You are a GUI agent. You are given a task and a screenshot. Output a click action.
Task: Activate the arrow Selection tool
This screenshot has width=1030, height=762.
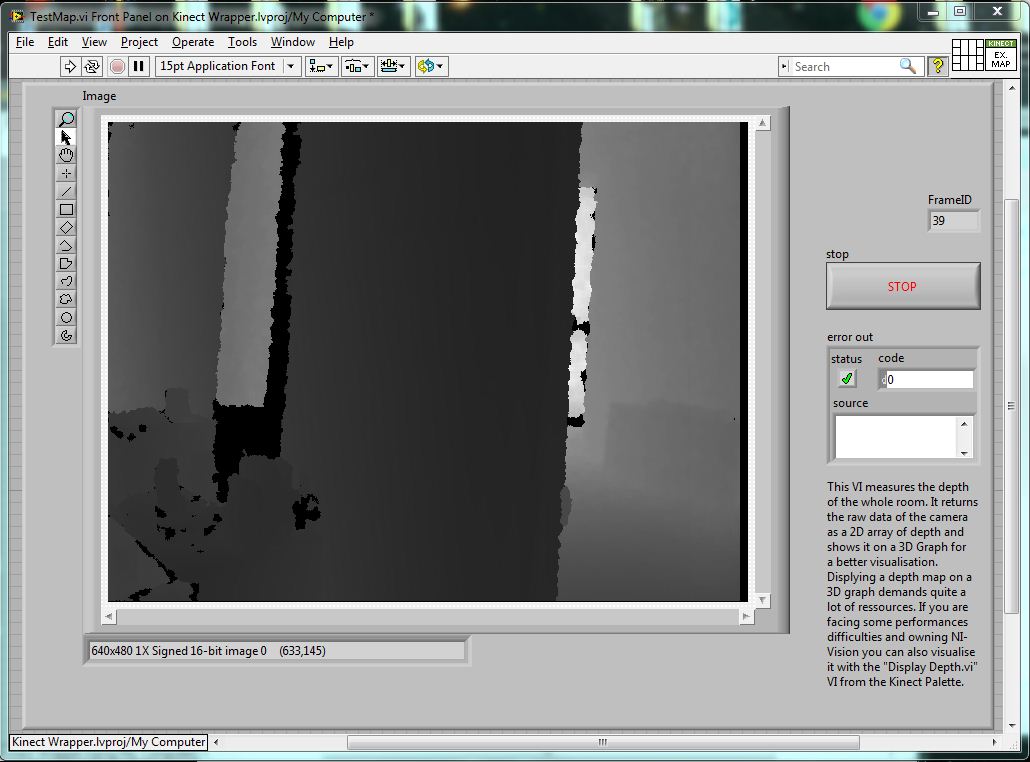point(66,138)
